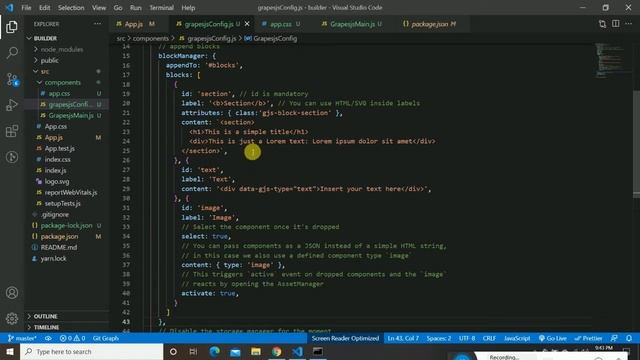Open the feedback icon in status bar
This screenshot has height=360, width=640.
click(614, 338)
